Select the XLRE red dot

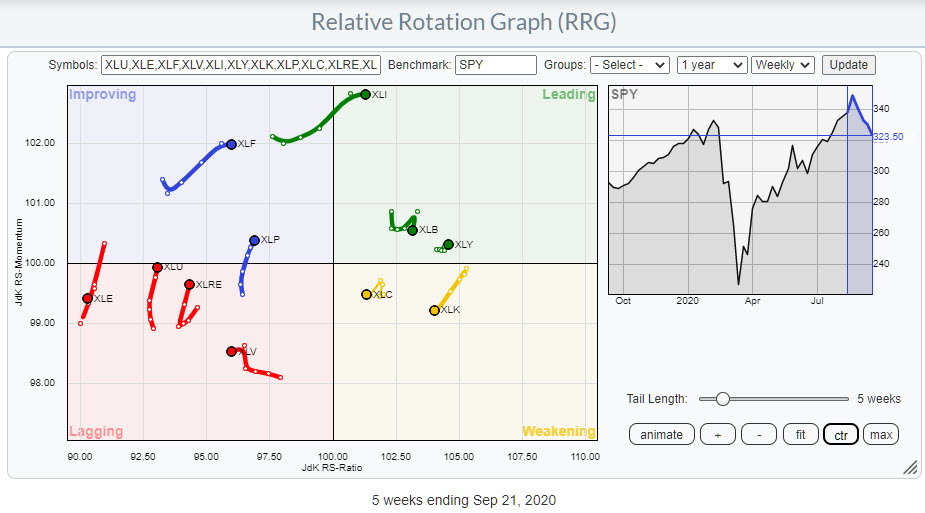click(x=189, y=284)
